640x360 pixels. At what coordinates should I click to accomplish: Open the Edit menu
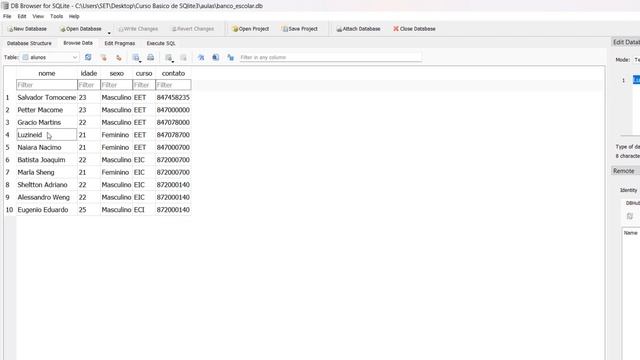[22, 16]
